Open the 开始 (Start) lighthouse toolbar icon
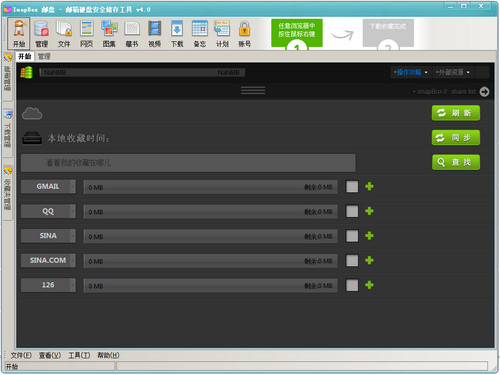 click(19, 33)
